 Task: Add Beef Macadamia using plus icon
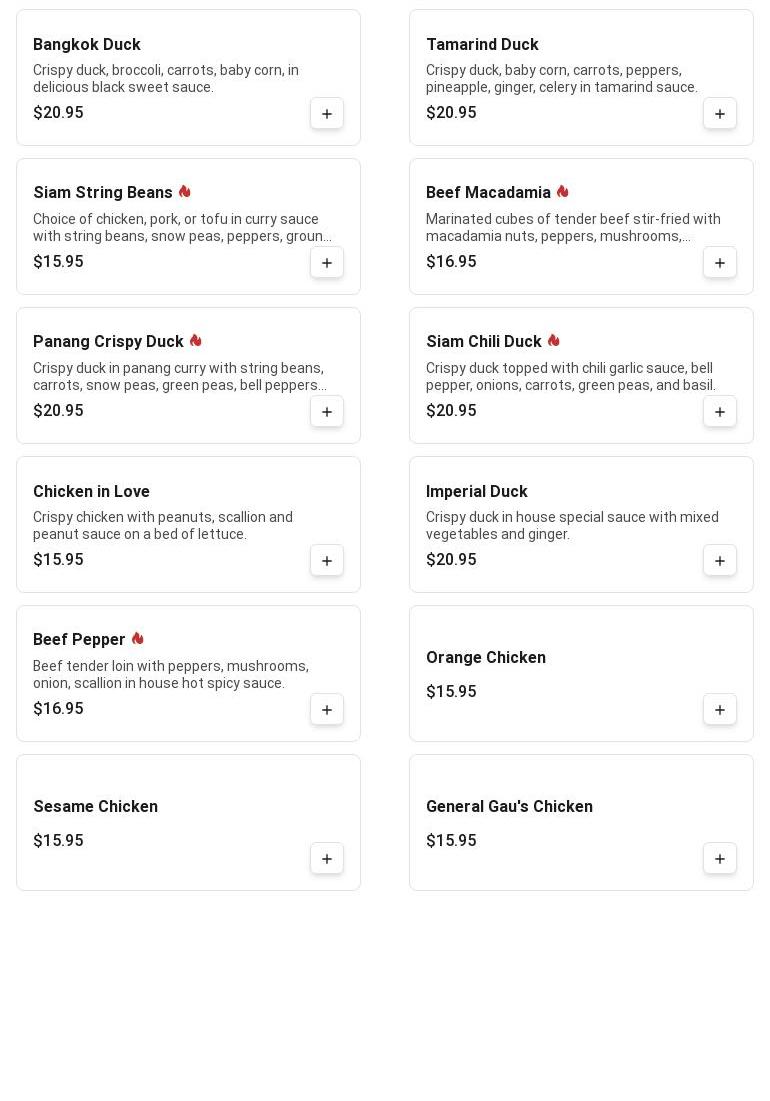[720, 263]
